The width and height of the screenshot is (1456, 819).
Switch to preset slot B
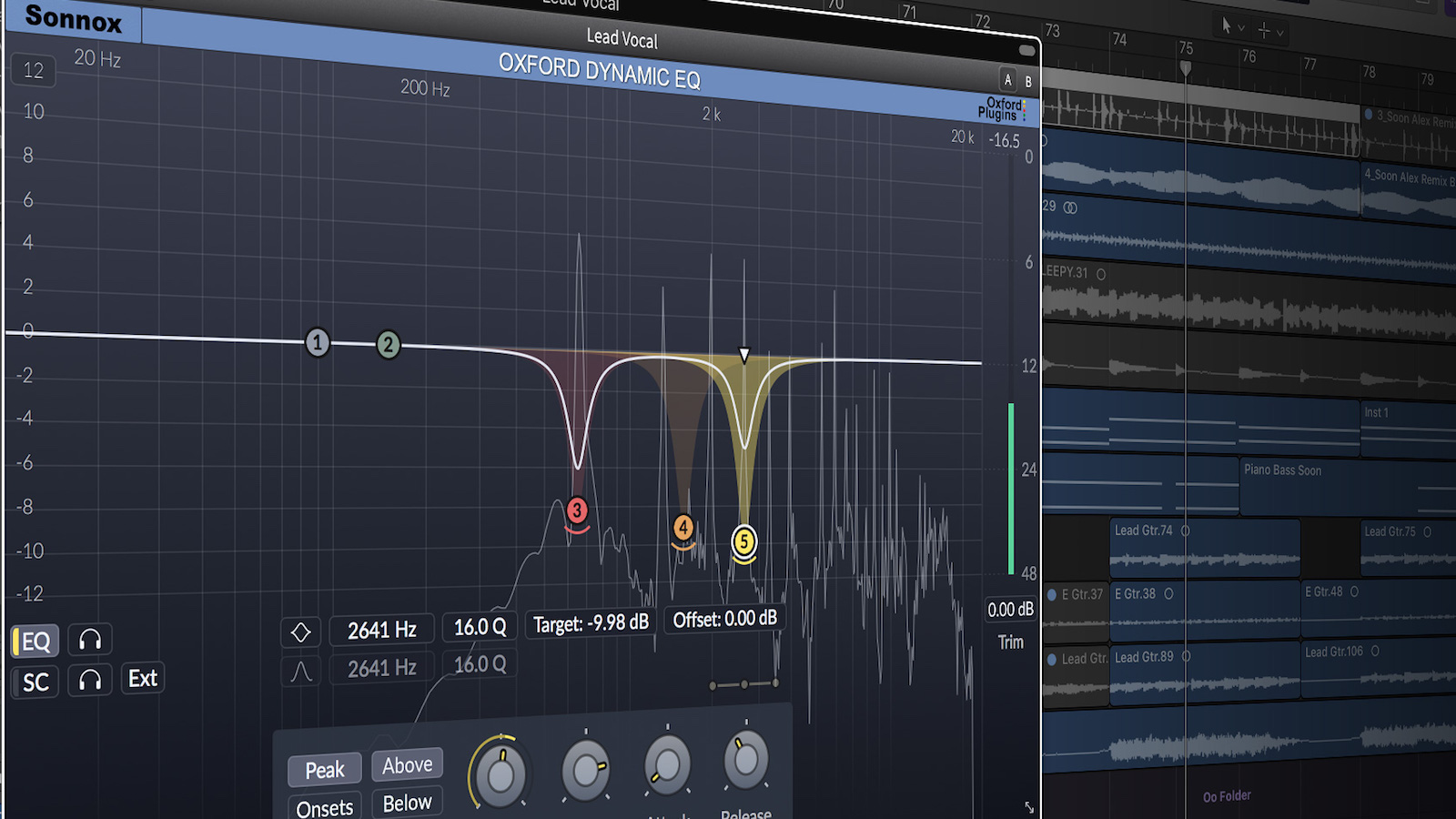(x=1028, y=81)
